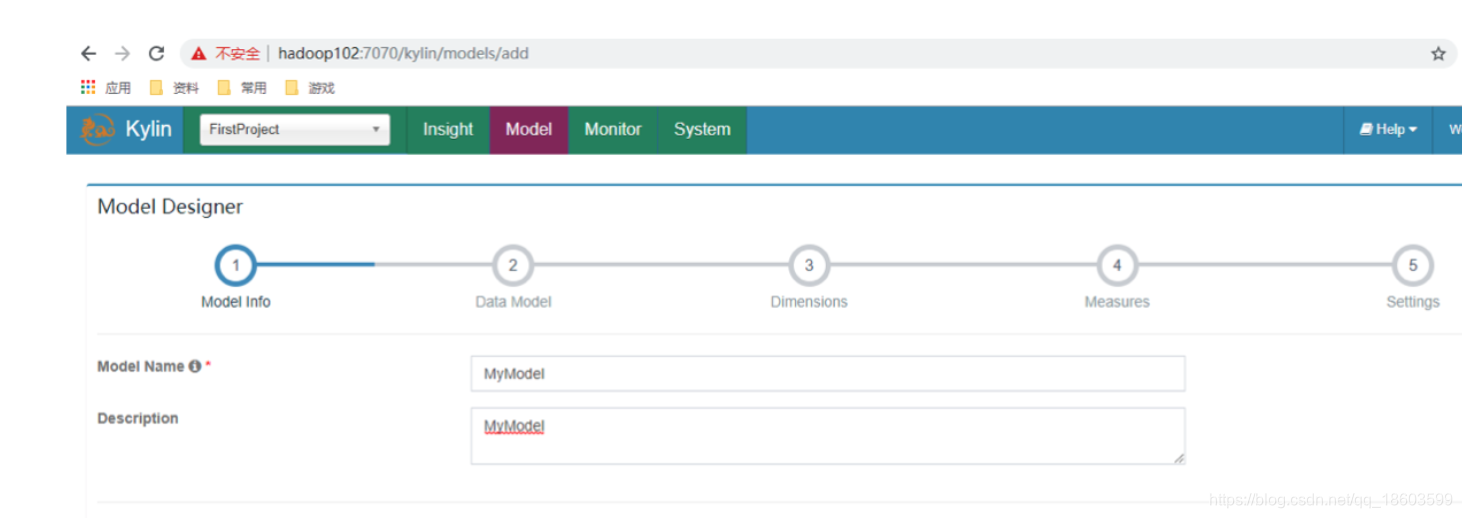The image size is (1462, 518).
Task: Jump to step 2 Data Model
Action: pyautogui.click(x=513, y=266)
